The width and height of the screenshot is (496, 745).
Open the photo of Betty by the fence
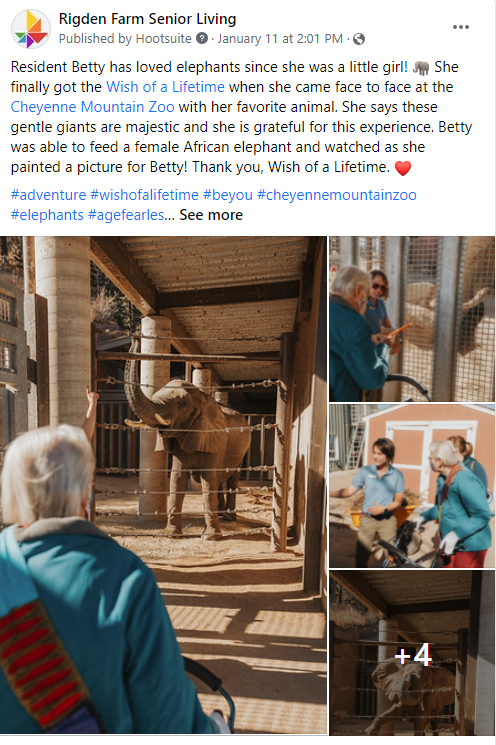coord(412,319)
